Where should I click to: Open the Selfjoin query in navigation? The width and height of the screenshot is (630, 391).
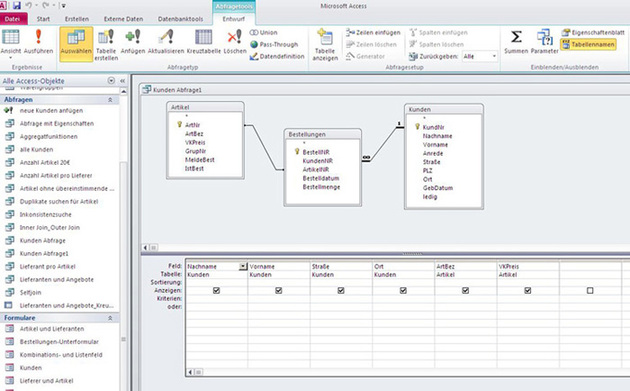[31, 293]
